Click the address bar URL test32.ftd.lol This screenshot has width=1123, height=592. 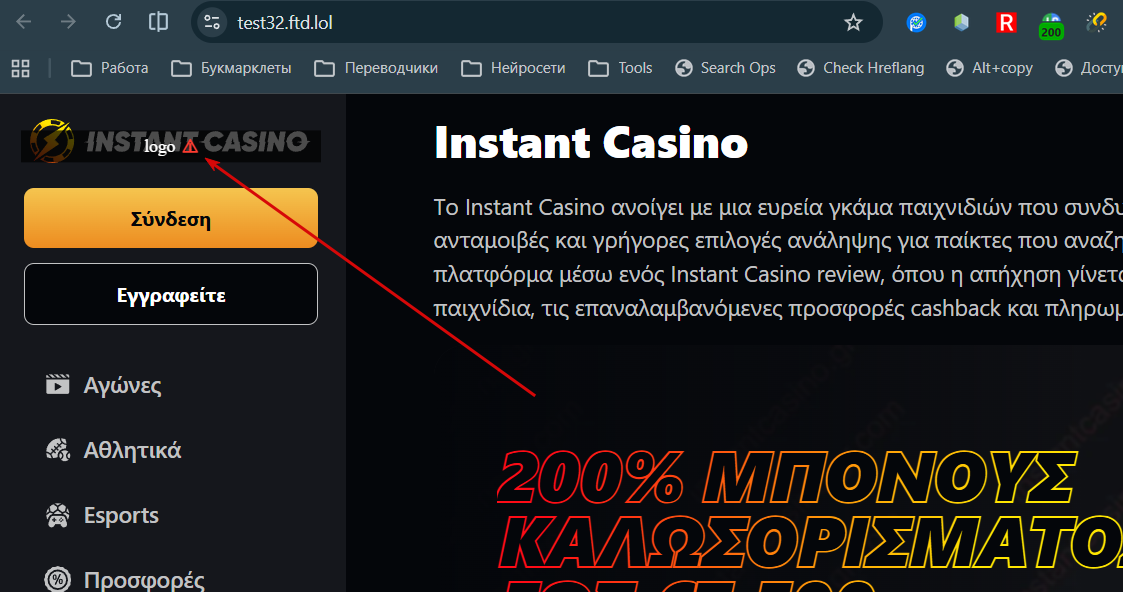coord(285,23)
